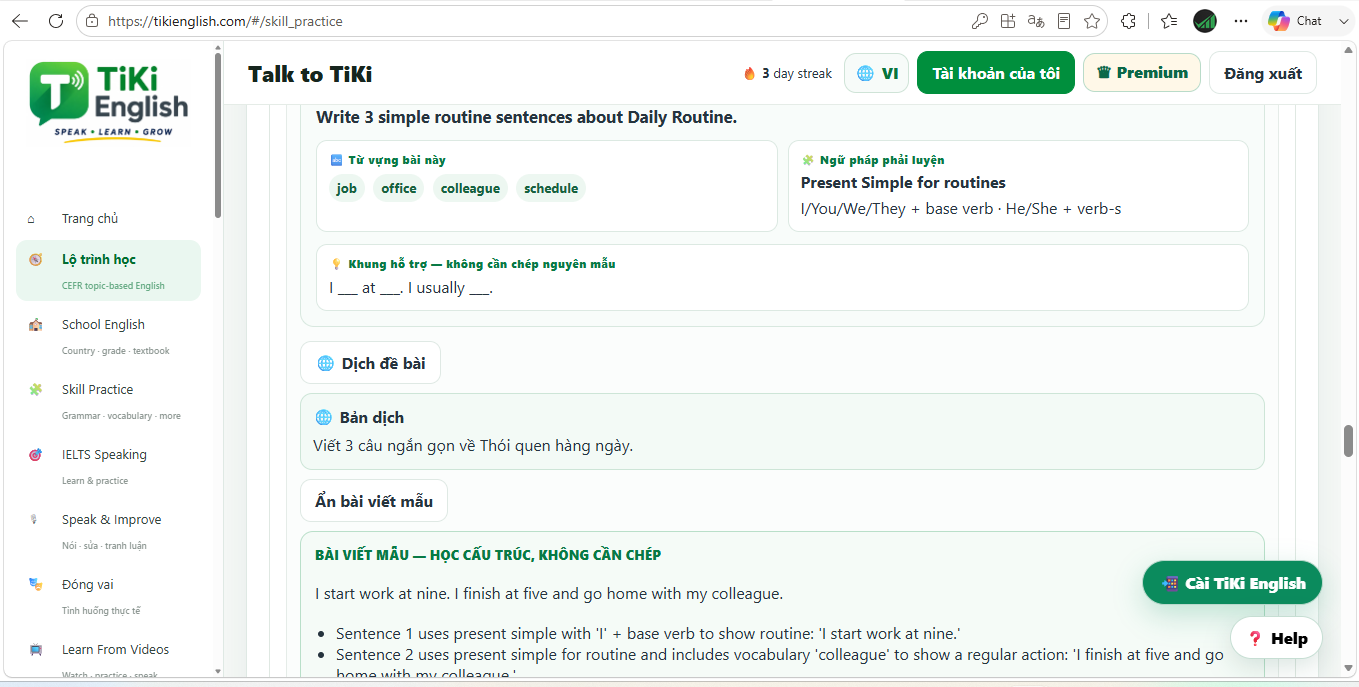Click the IELTS Speaking target icon
This screenshot has height=687, width=1359.
[x=36, y=455]
